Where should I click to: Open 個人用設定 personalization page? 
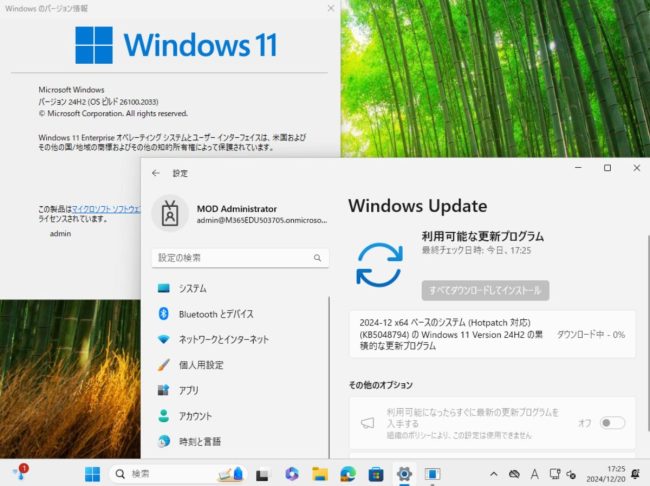tap(200, 365)
